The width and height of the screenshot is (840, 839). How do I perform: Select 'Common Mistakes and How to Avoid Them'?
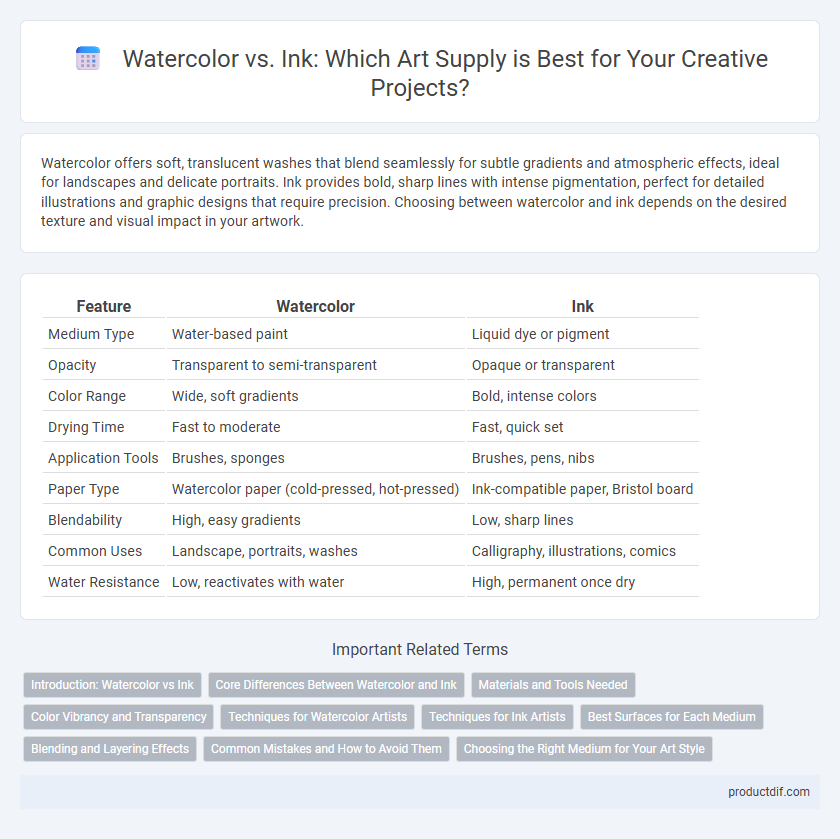326,749
